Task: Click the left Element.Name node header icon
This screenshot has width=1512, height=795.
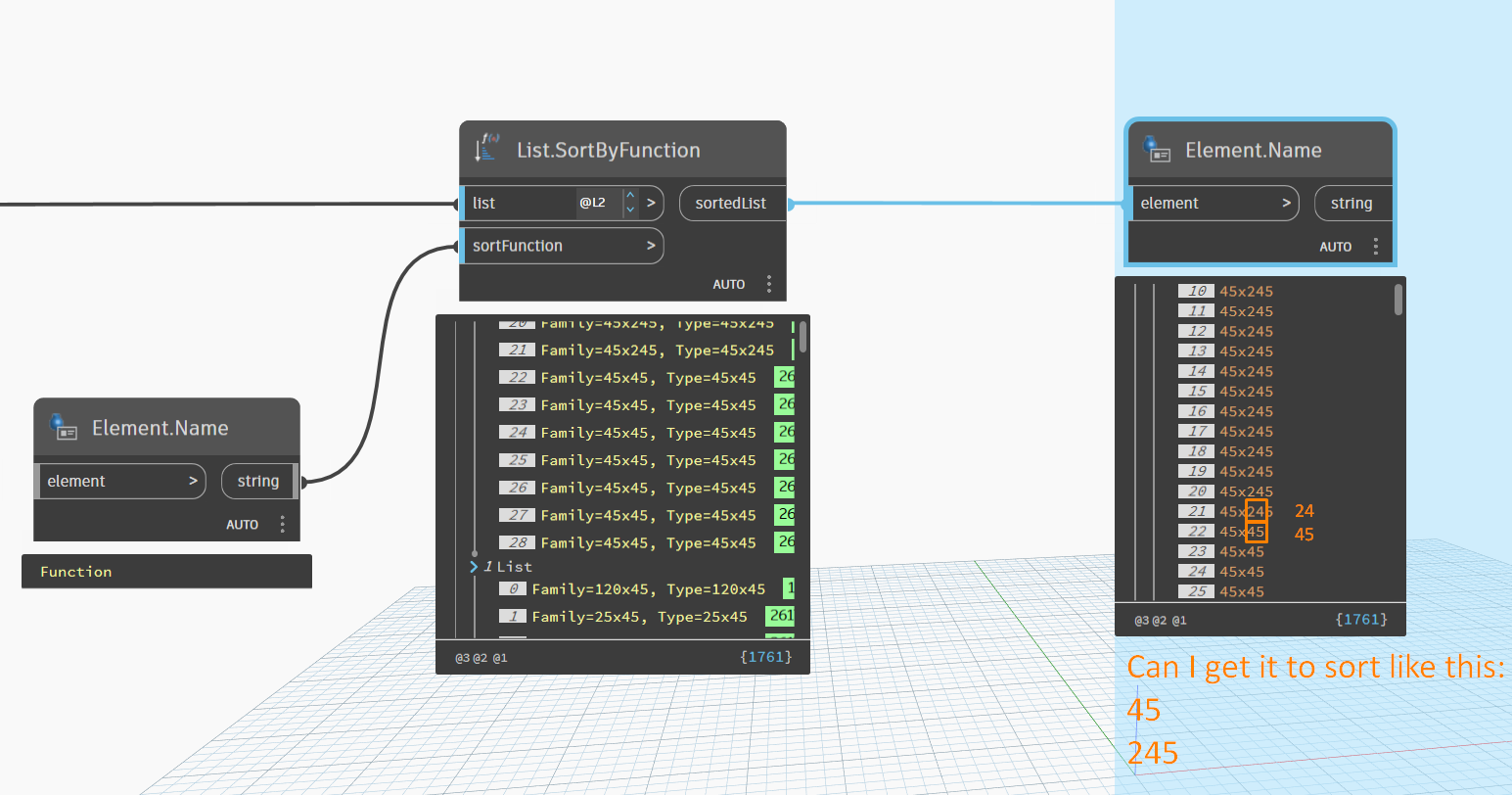Action: coord(63,427)
